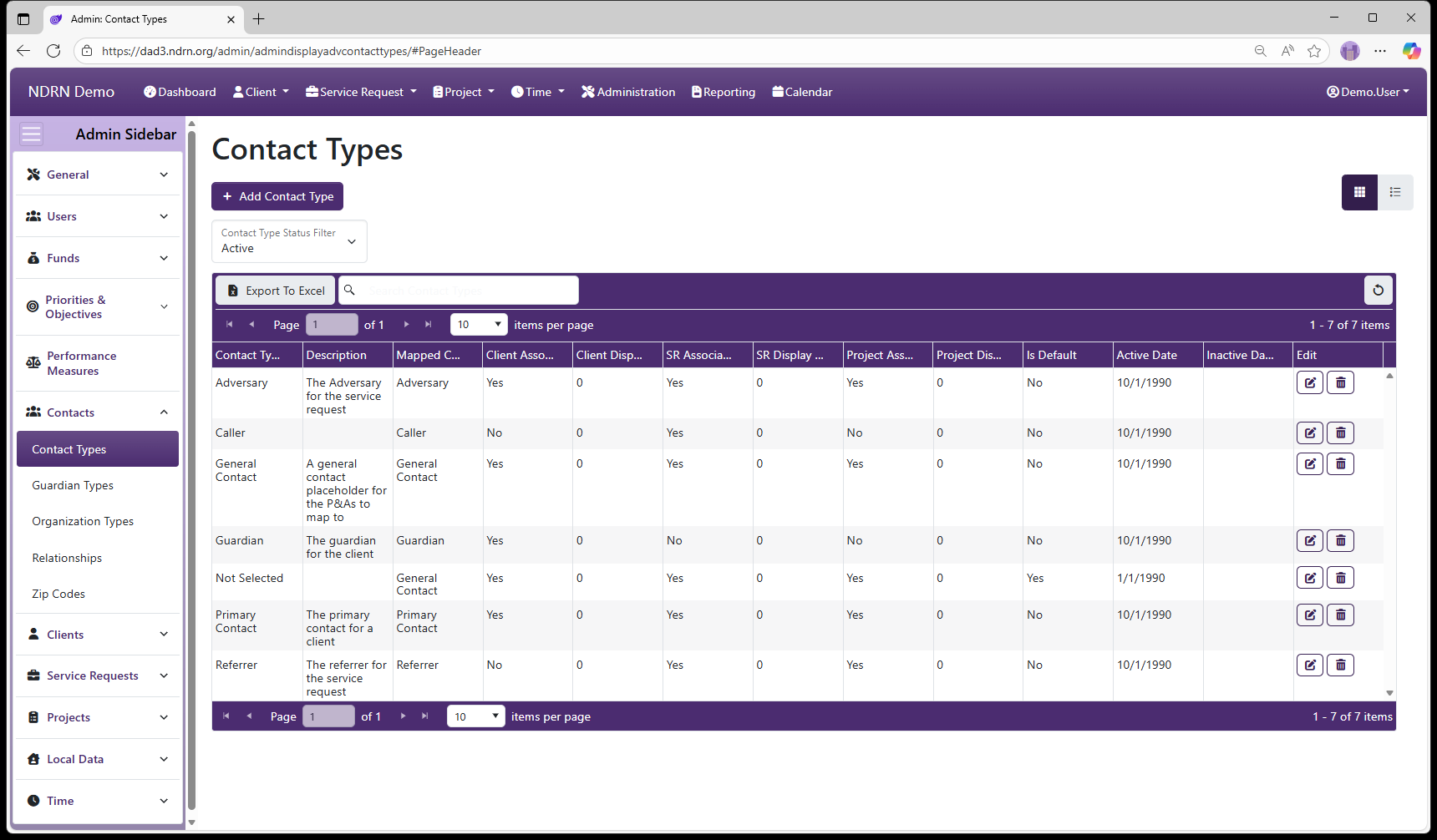Screen dimensions: 1437x840
Task: Open the Project navigation menu
Action: click(x=464, y=92)
